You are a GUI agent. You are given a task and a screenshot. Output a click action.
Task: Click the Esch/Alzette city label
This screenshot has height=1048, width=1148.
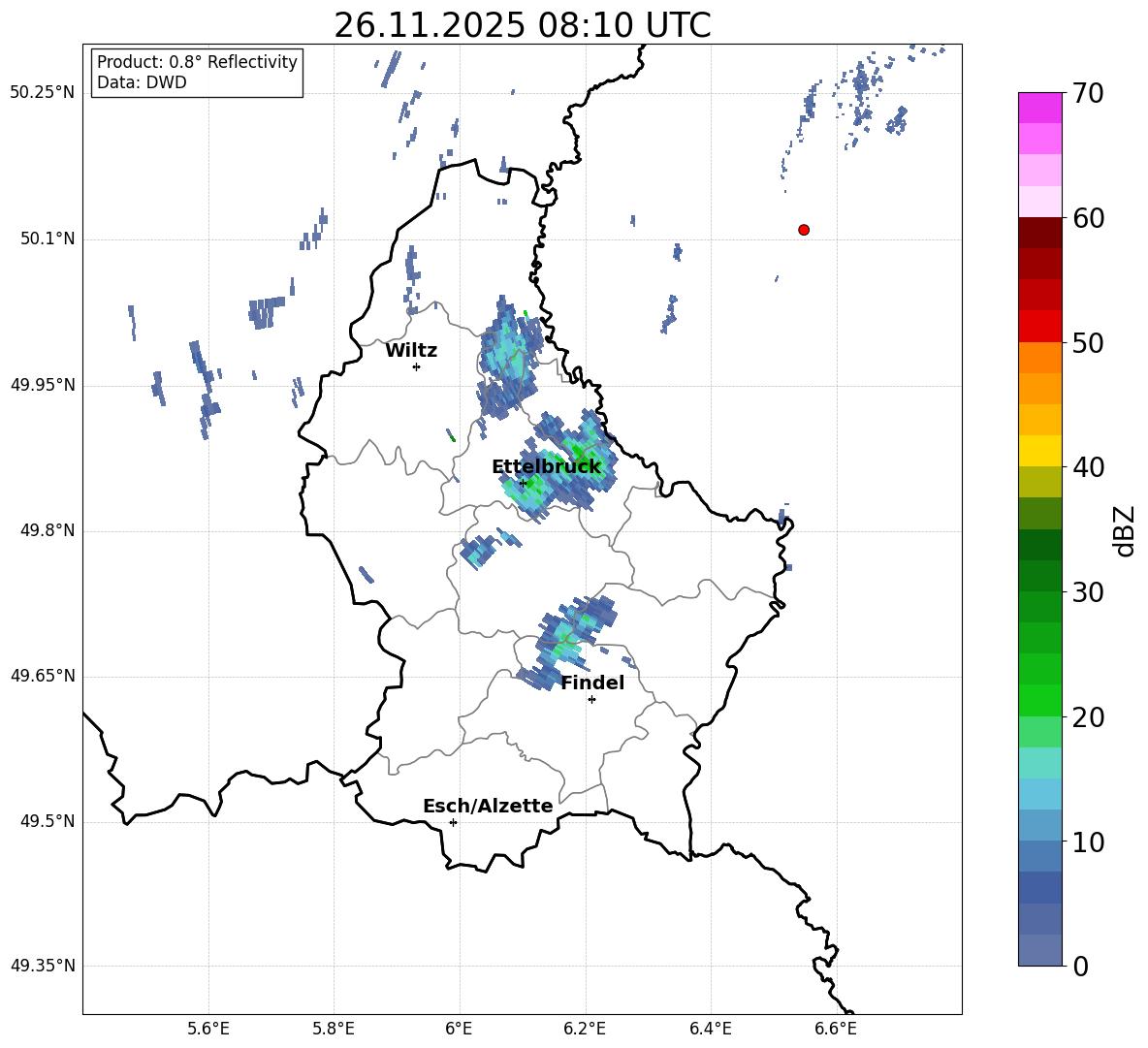click(488, 807)
